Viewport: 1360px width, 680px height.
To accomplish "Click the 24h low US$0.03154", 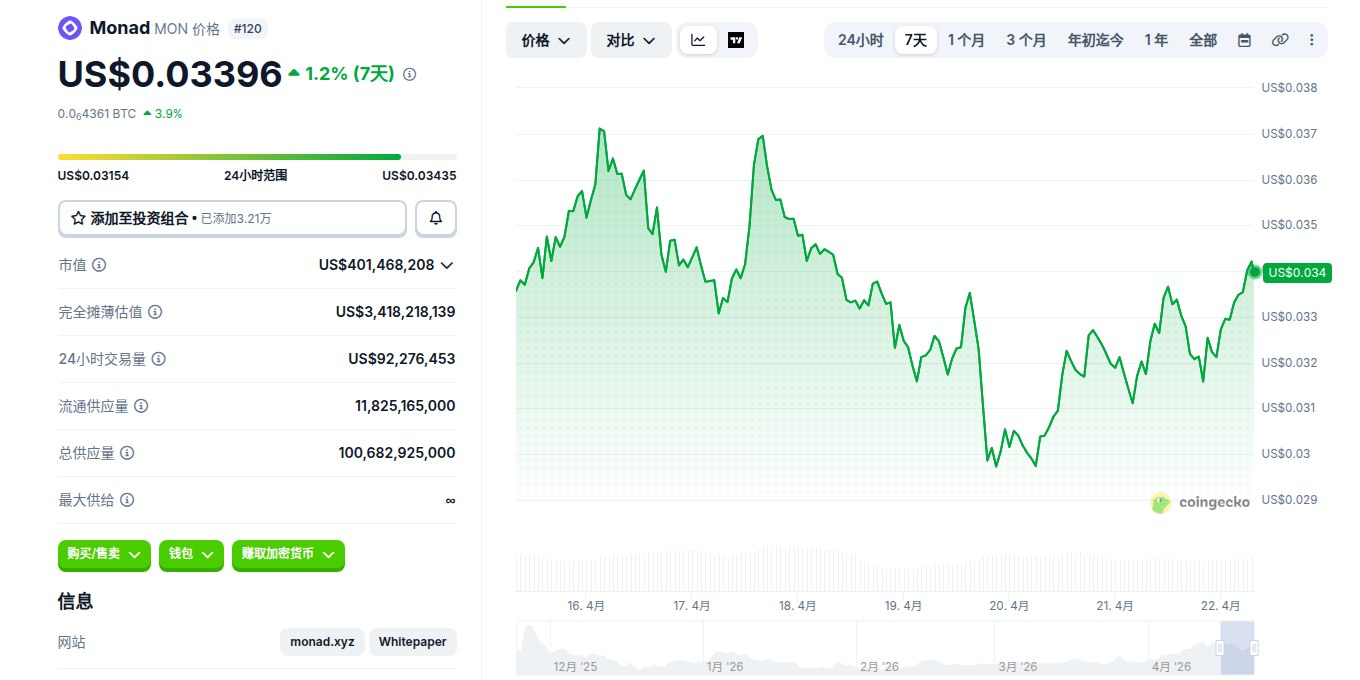I will coord(93,175).
